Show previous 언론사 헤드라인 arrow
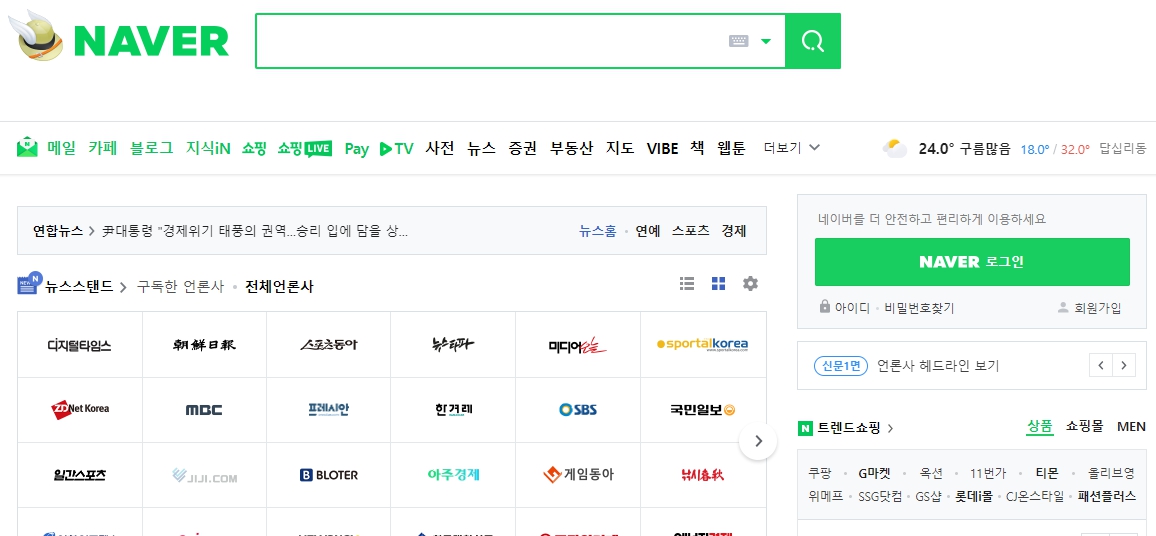Image resolution: width=1156 pixels, height=536 pixels. [x=1101, y=365]
